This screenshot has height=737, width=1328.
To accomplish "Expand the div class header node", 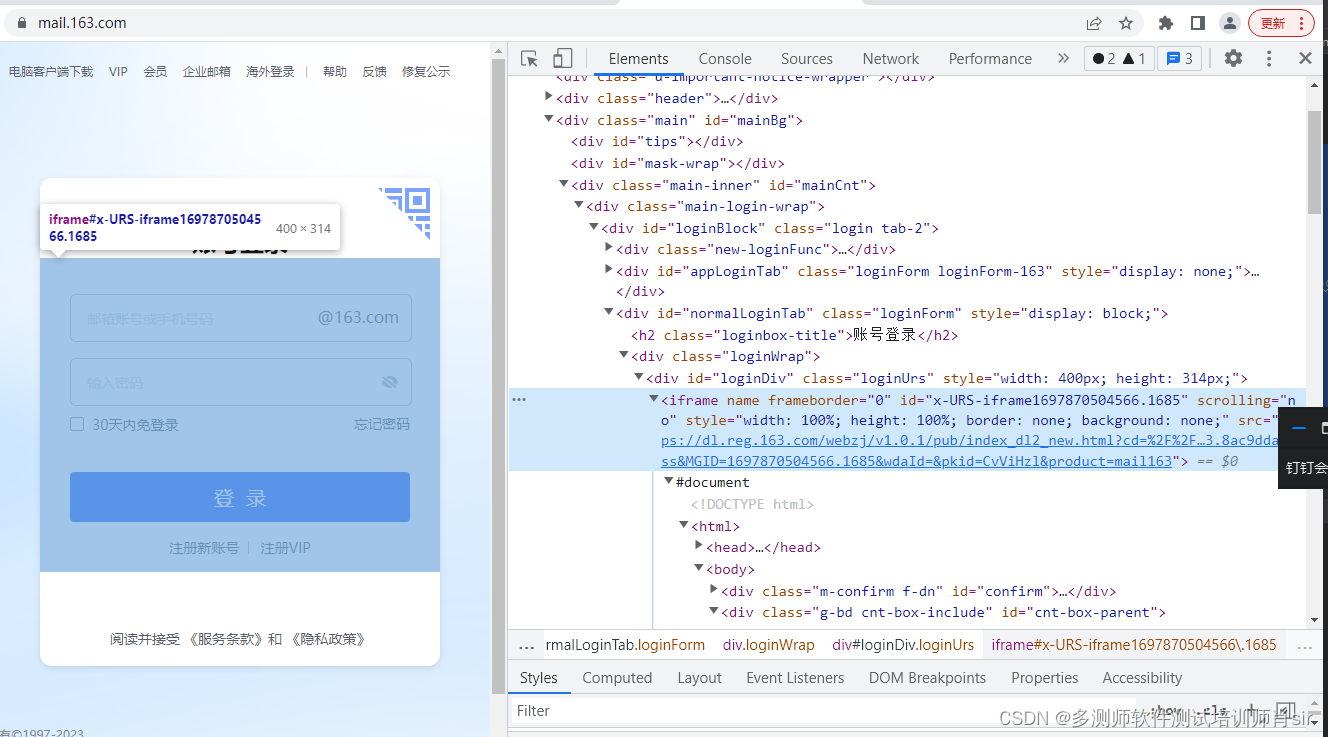I will coord(549,97).
